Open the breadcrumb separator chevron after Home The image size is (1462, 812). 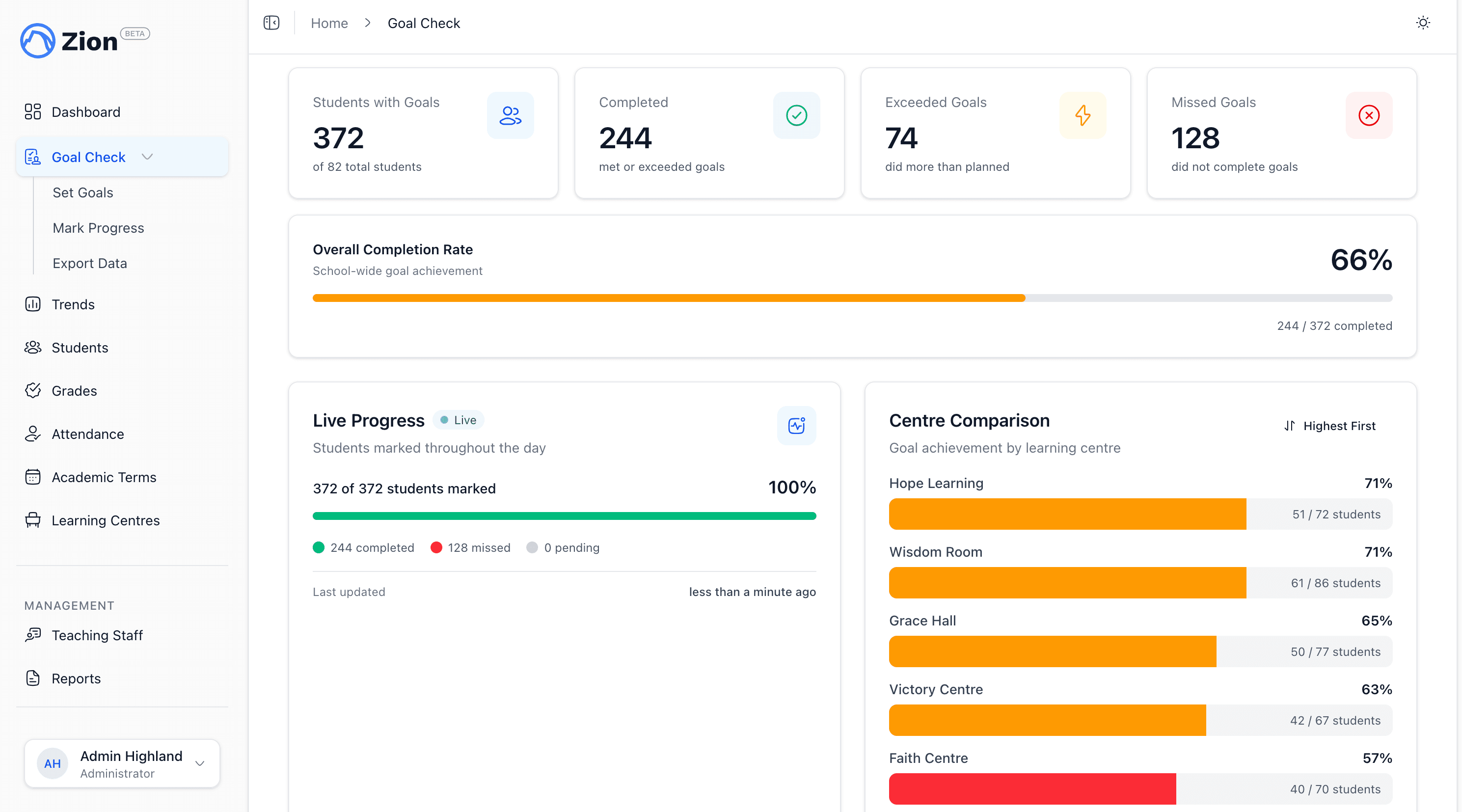pyautogui.click(x=368, y=23)
